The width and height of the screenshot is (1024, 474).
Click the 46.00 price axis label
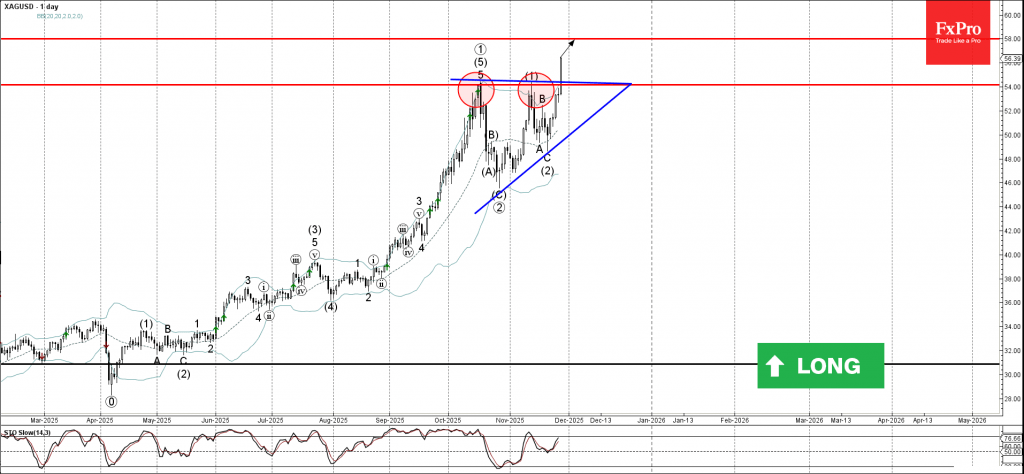point(1012,183)
